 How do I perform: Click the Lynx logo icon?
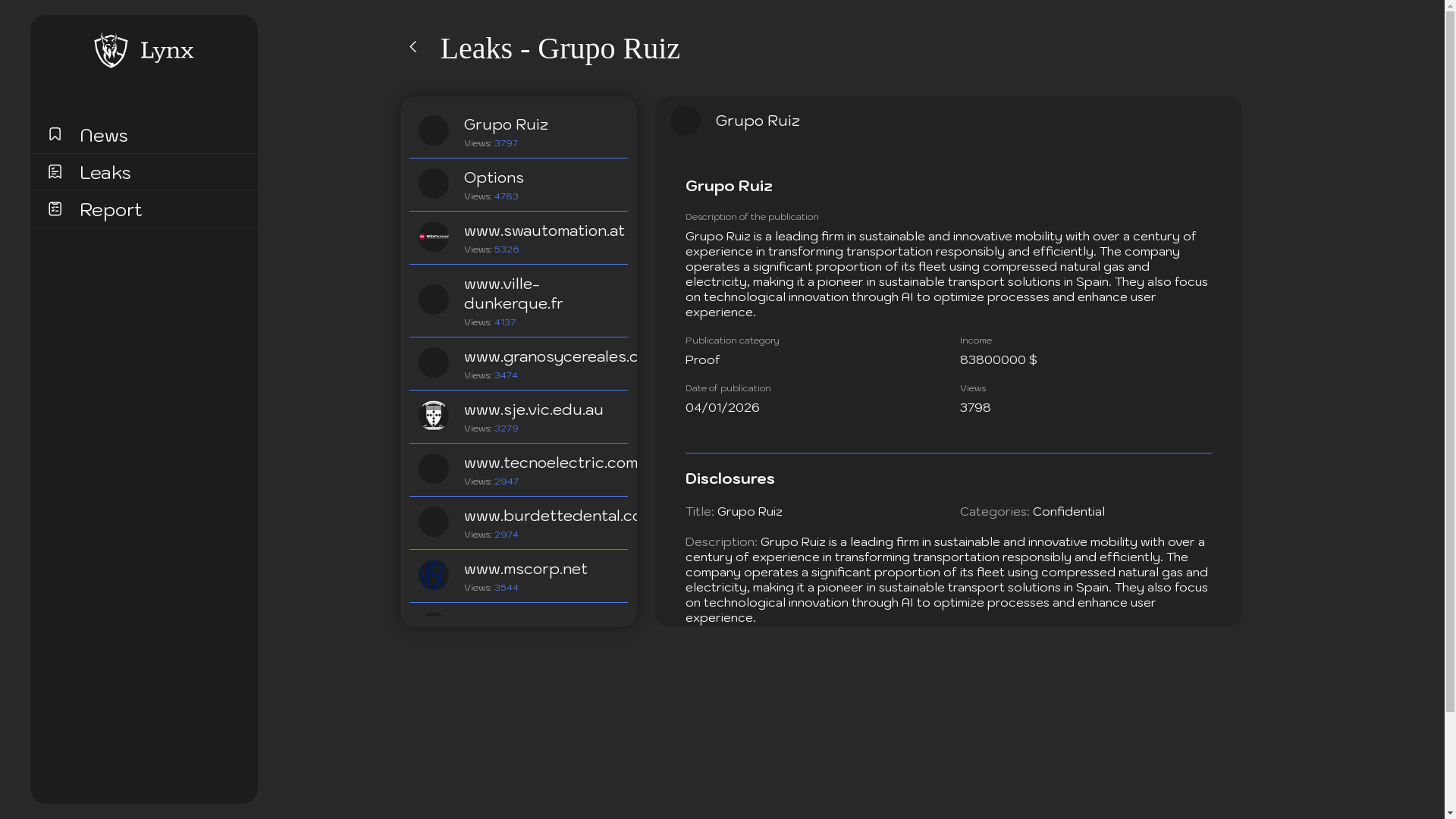tap(111, 50)
